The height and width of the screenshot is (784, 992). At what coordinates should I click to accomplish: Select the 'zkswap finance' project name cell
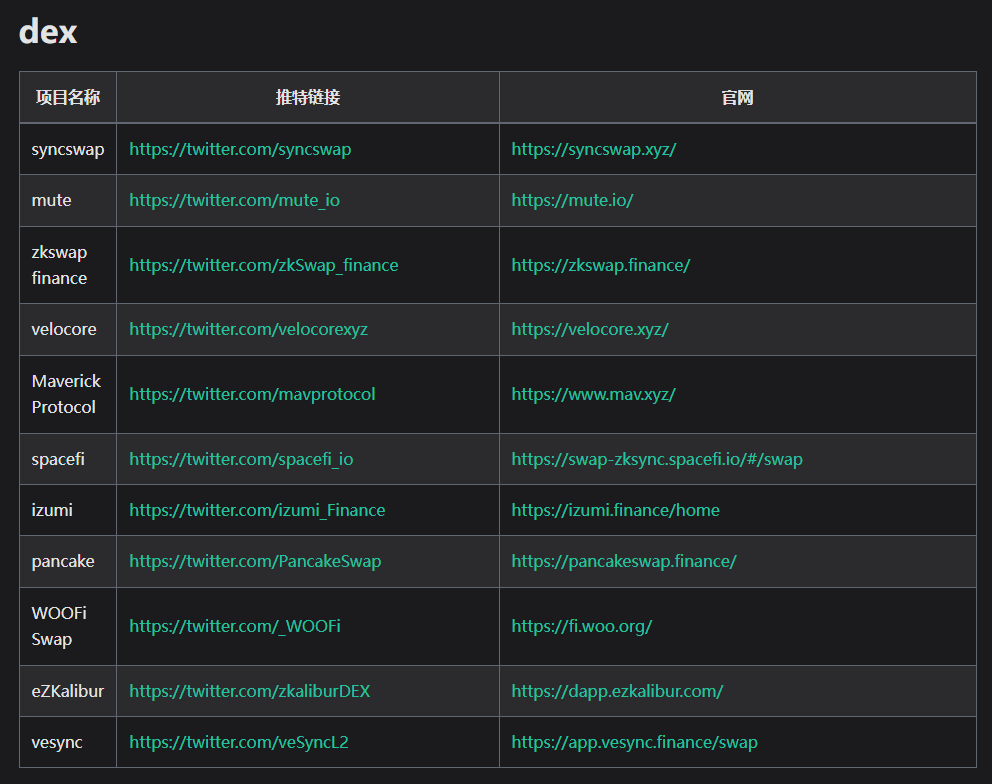68,265
